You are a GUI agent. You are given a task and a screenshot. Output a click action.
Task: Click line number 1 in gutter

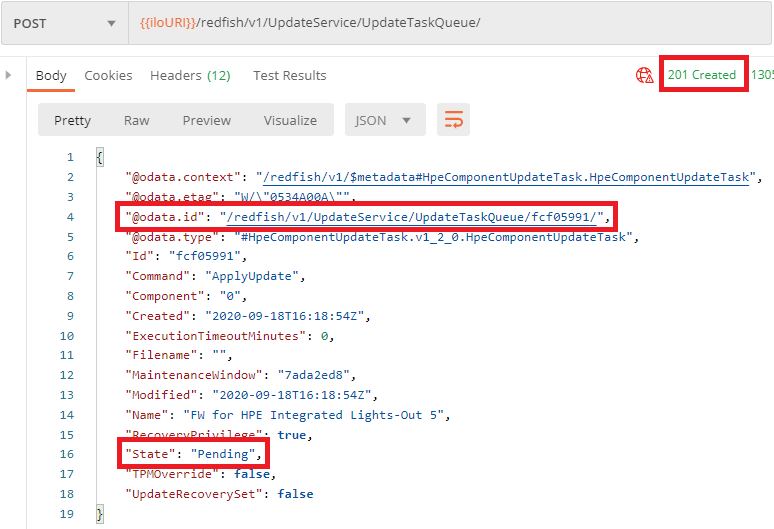coord(69,157)
